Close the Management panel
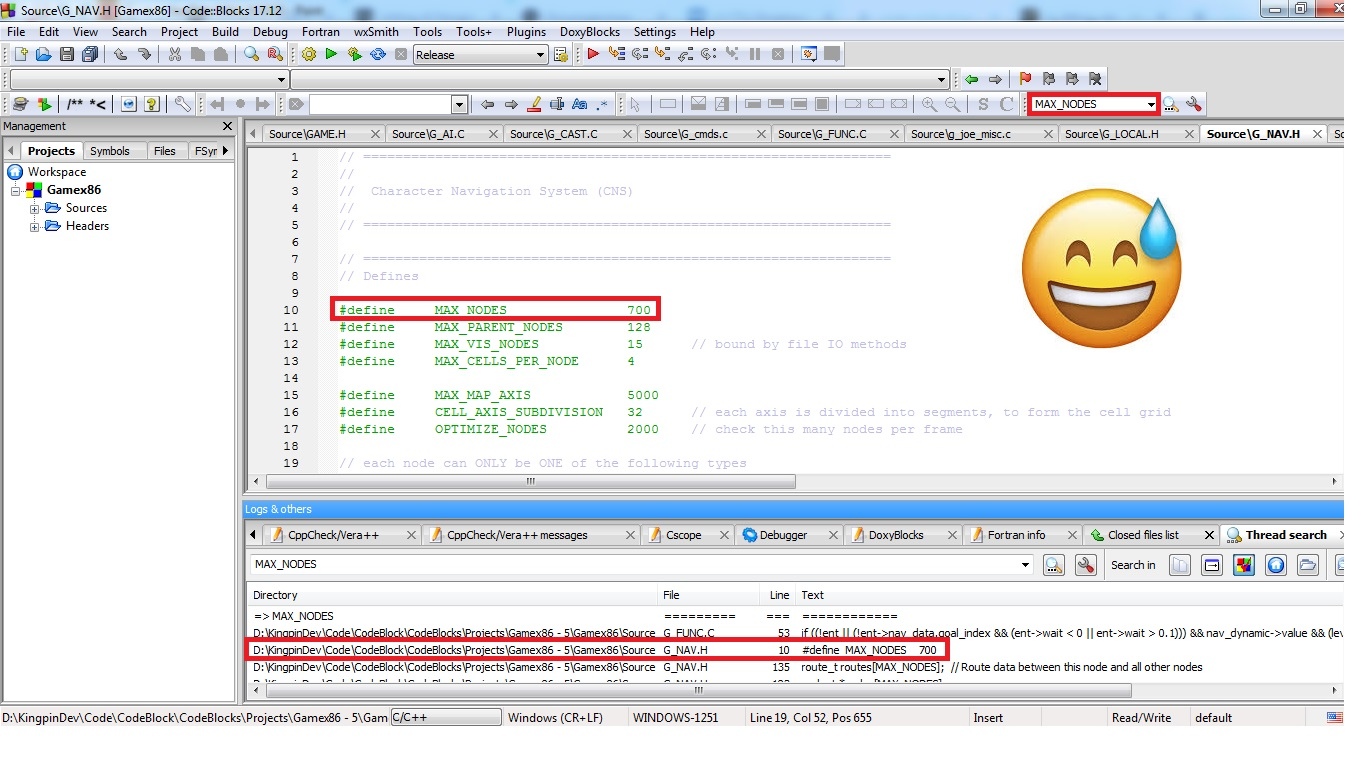 [x=227, y=127]
